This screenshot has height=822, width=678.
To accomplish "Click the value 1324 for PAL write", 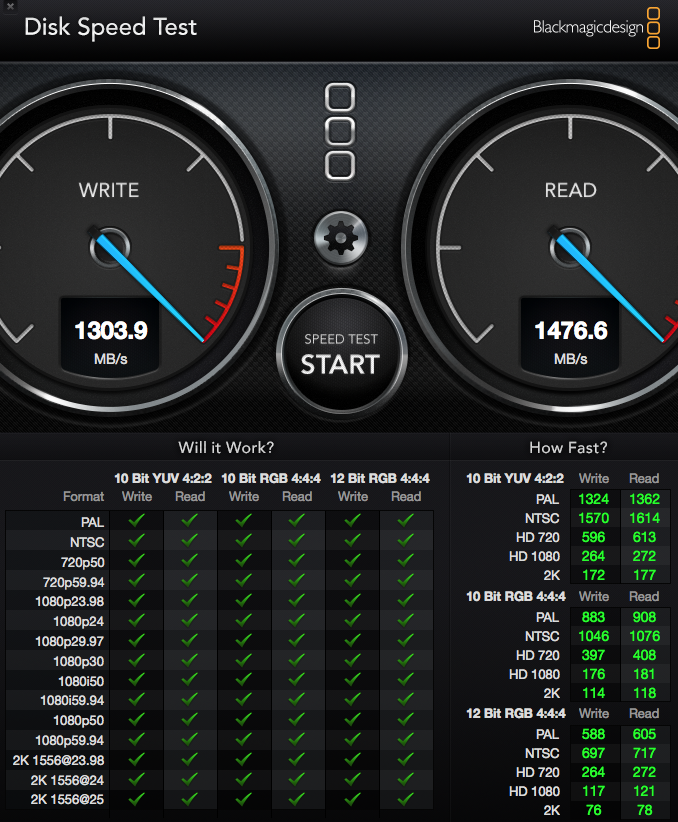I will coord(594,499).
